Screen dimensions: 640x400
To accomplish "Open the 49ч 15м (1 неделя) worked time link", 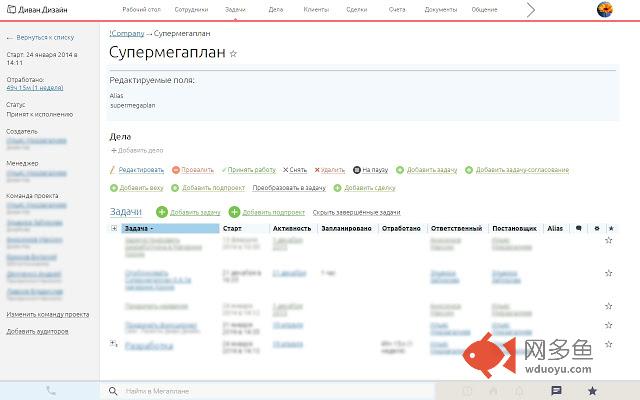I will [35, 87].
